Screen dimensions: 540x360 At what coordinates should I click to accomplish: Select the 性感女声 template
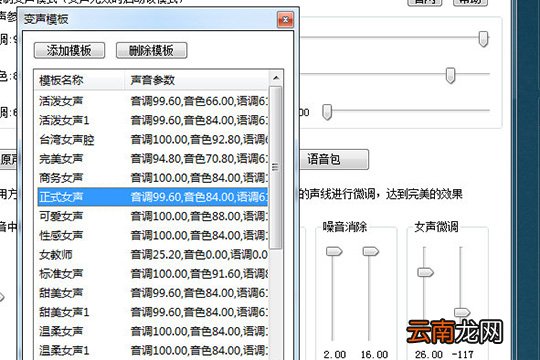[x=152, y=236]
